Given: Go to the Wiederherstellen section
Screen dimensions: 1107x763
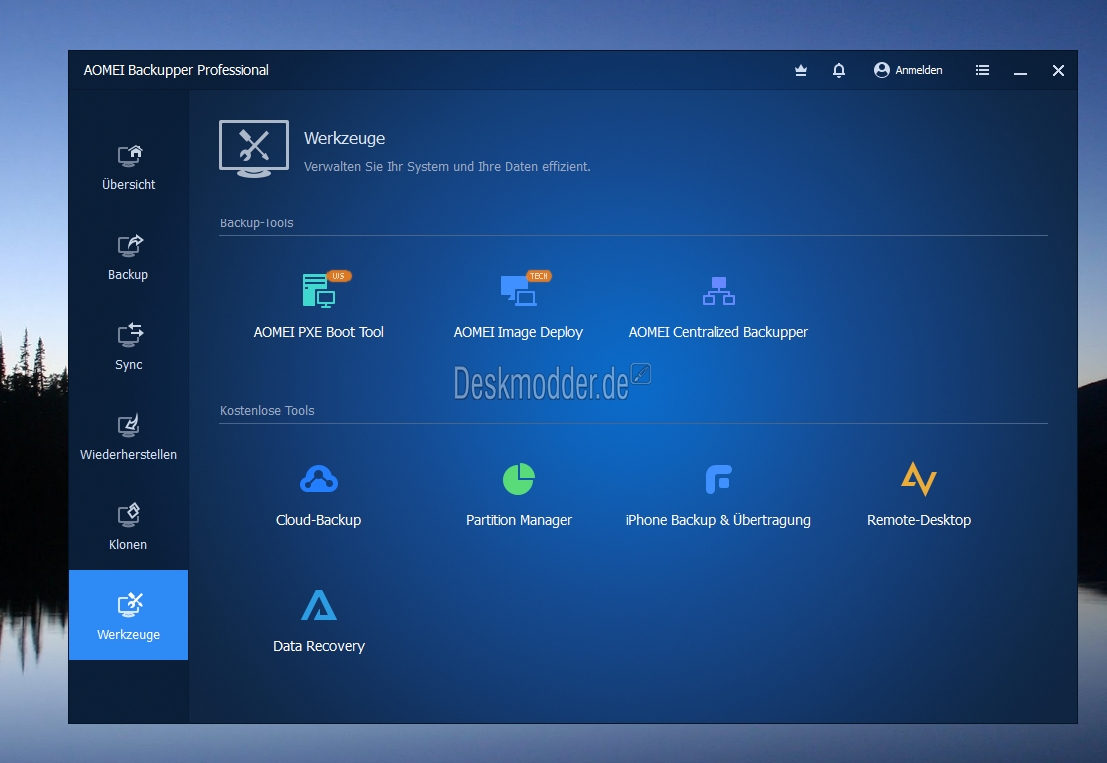Looking at the screenshot, I should (x=128, y=438).
